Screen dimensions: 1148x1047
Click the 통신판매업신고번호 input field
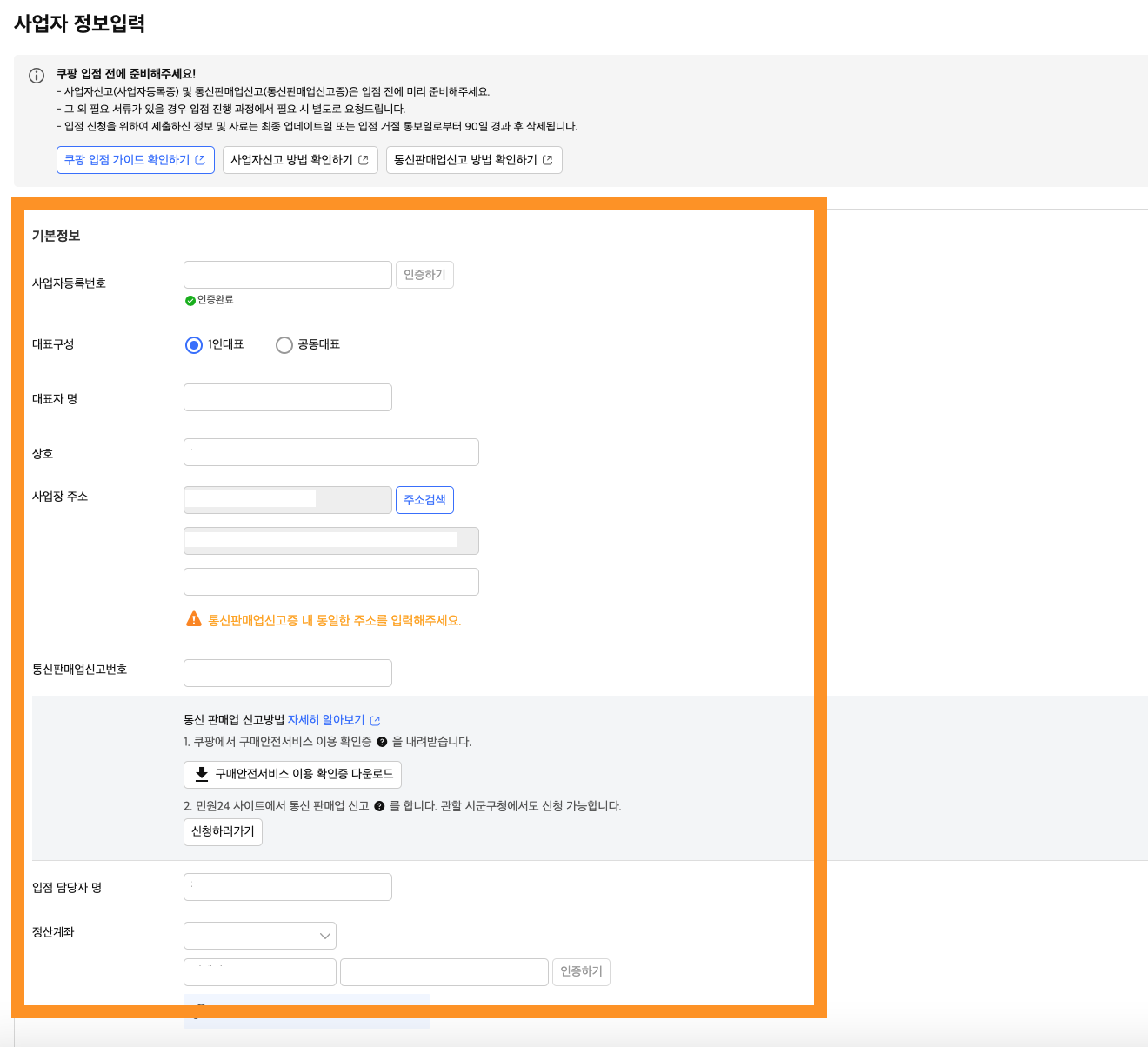coord(288,673)
